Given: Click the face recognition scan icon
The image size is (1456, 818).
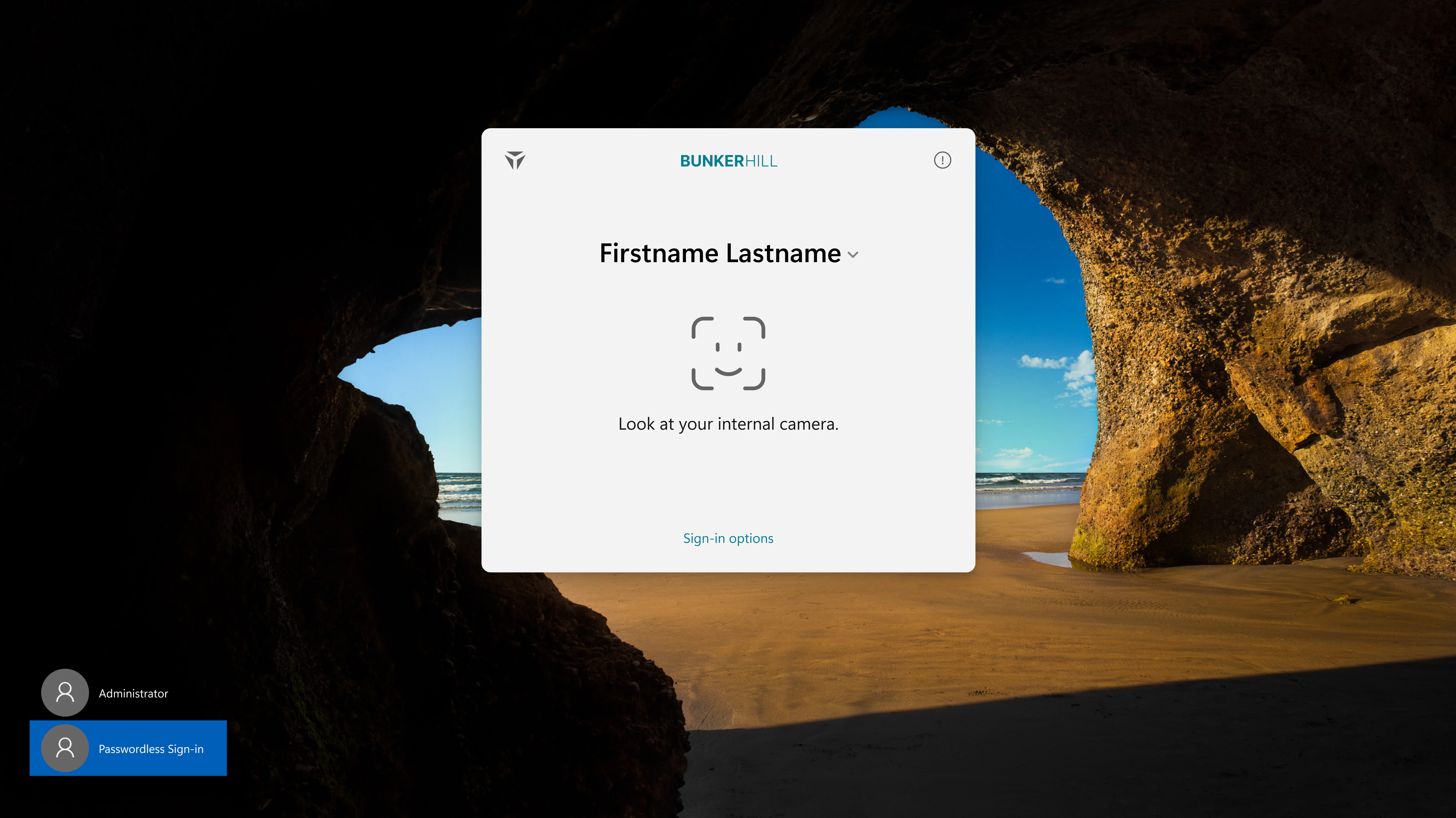Looking at the screenshot, I should click(x=728, y=354).
